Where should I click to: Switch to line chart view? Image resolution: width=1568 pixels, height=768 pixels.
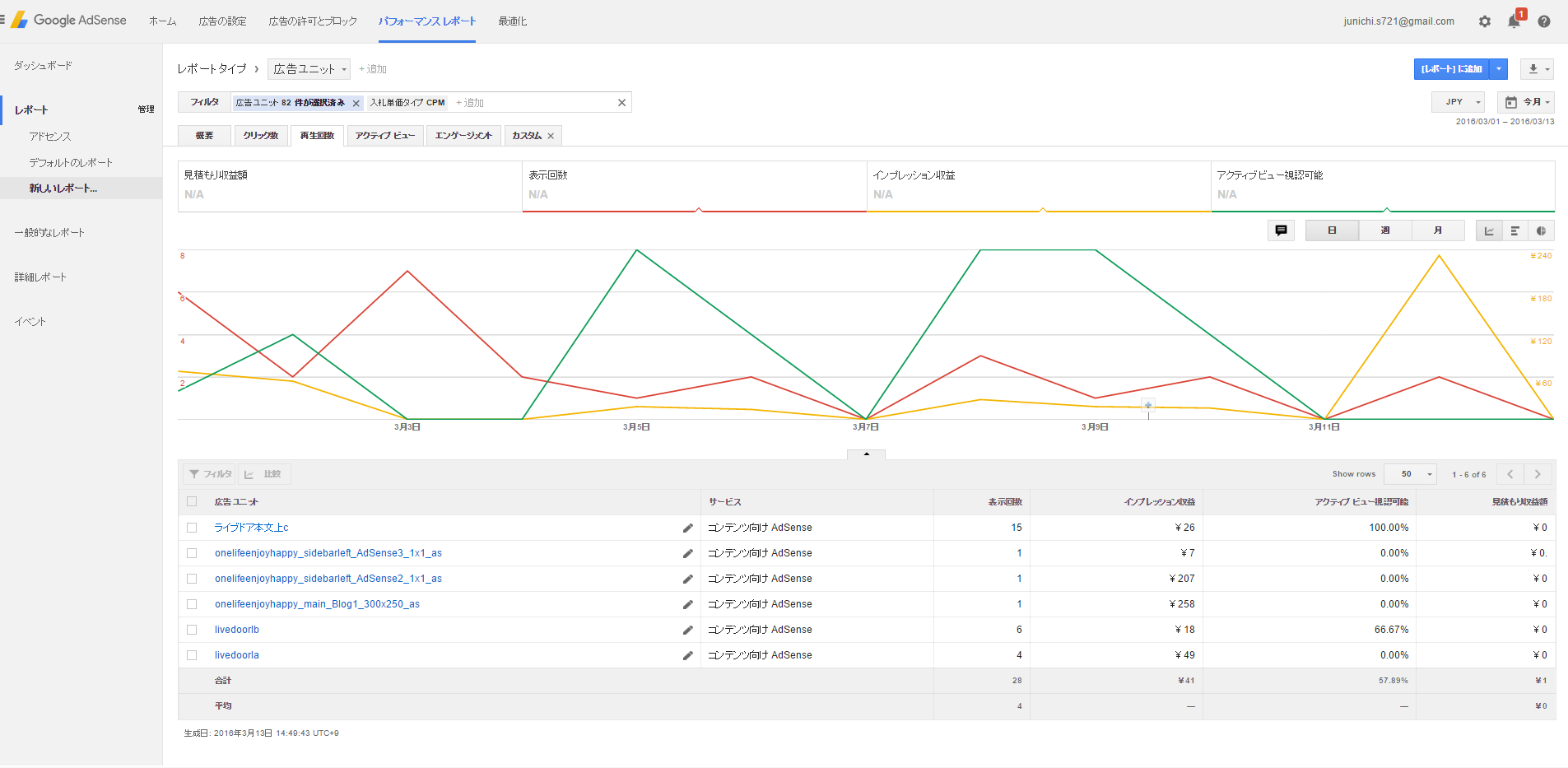(x=1489, y=231)
